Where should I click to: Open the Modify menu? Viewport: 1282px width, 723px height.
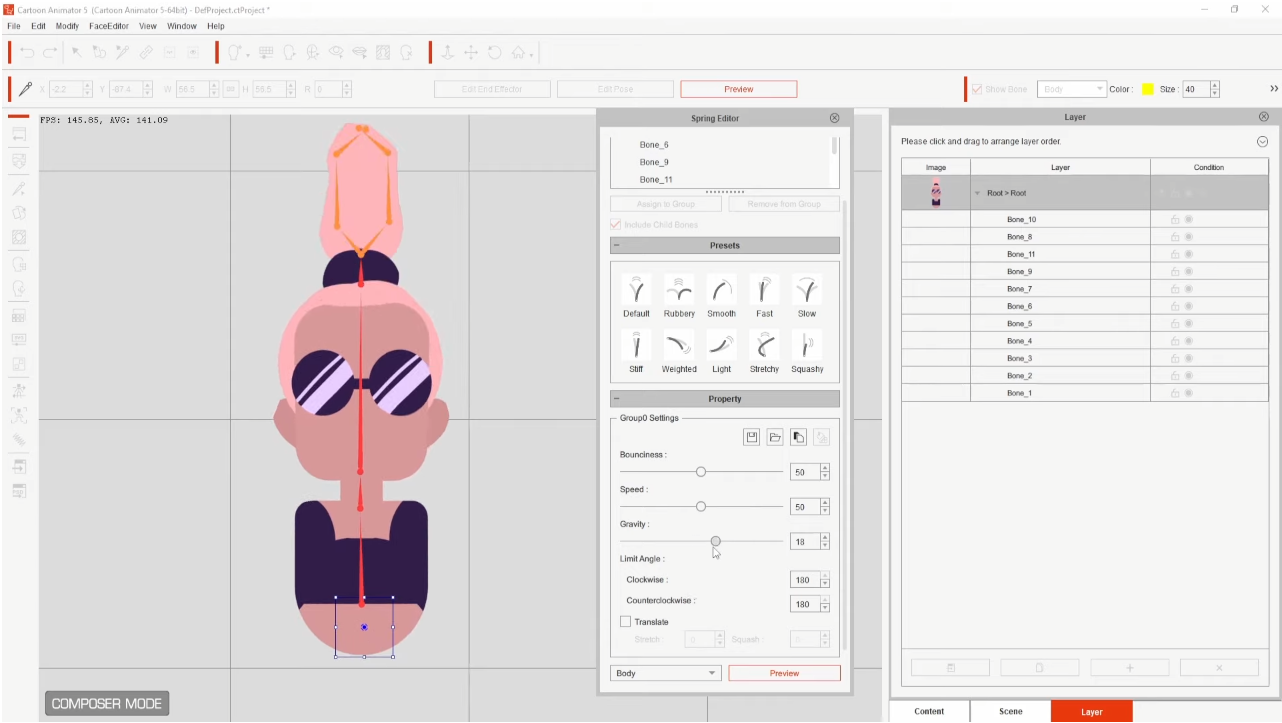point(67,26)
